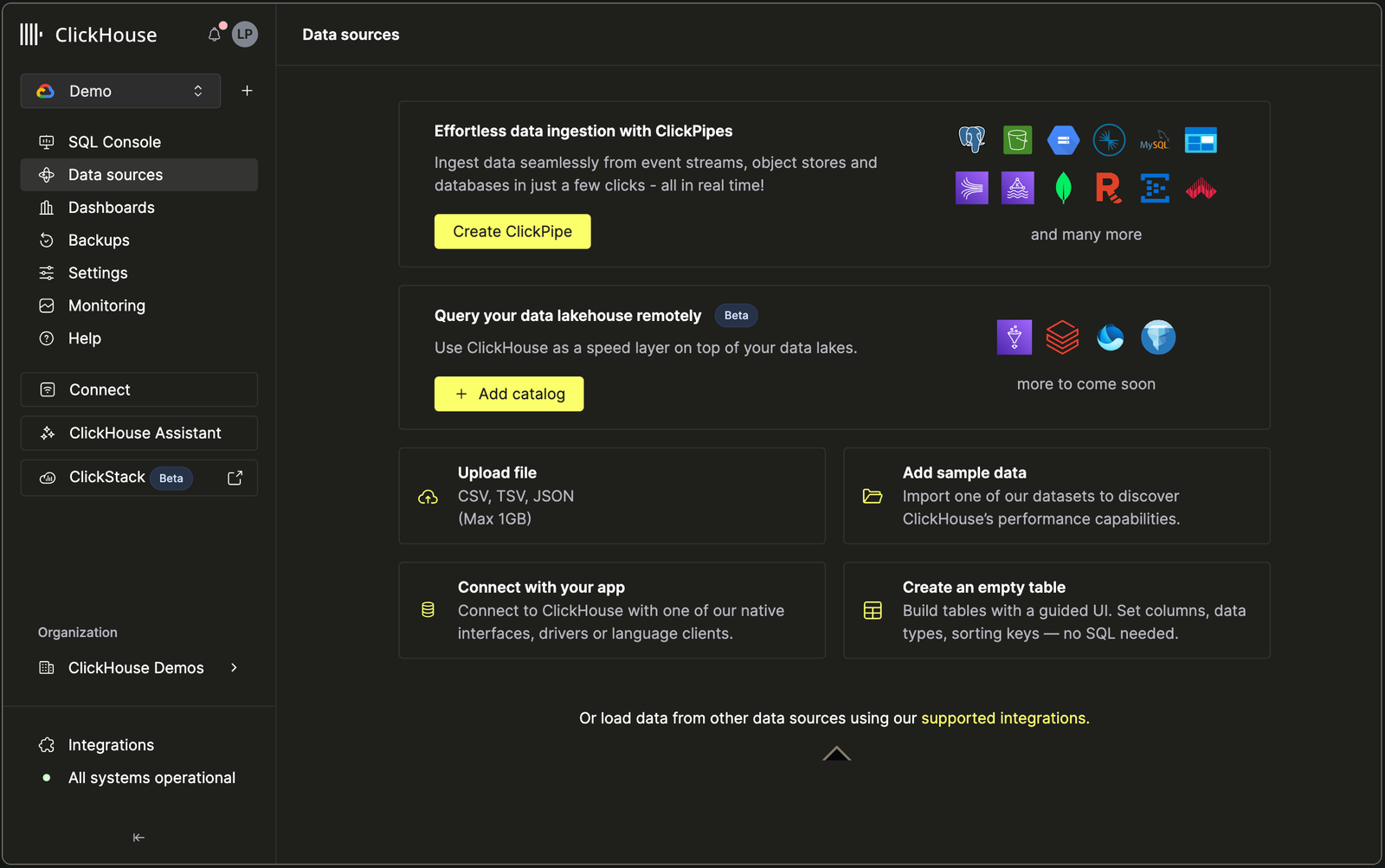Open the Demo service selector dropdown

point(120,91)
